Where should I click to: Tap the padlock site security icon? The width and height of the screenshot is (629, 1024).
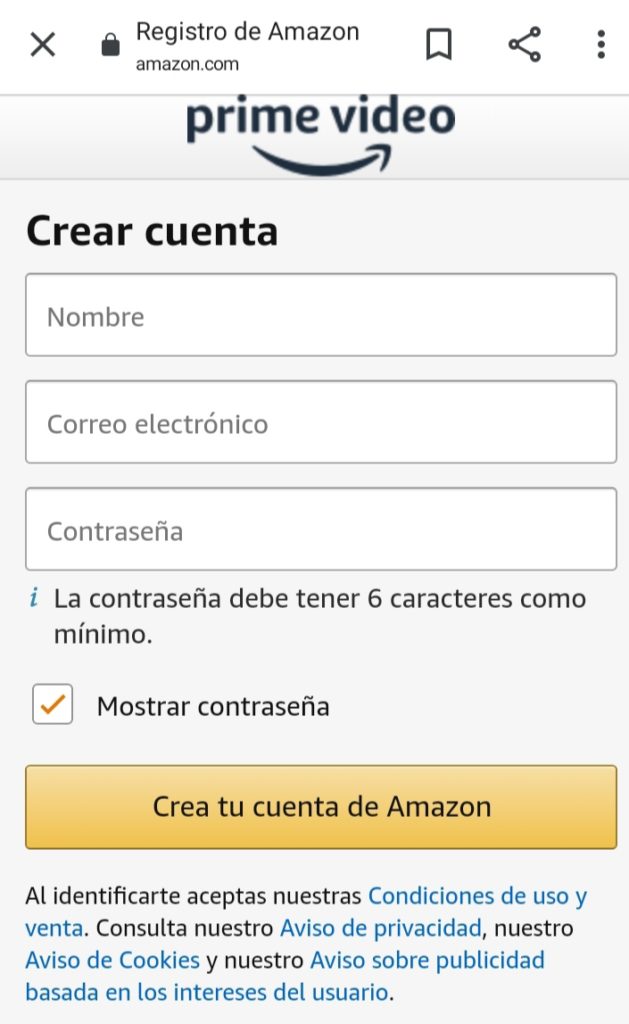(110, 45)
